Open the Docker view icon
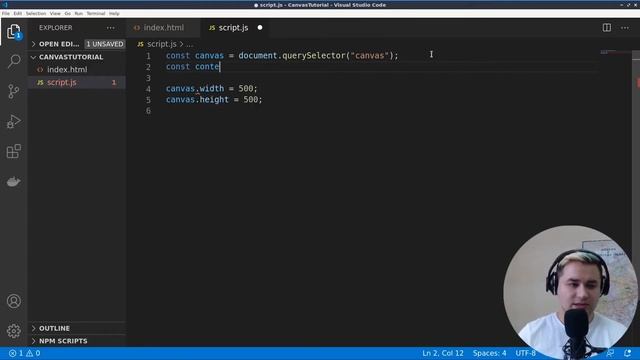Screen dimensions: 640x360 coord(13,181)
